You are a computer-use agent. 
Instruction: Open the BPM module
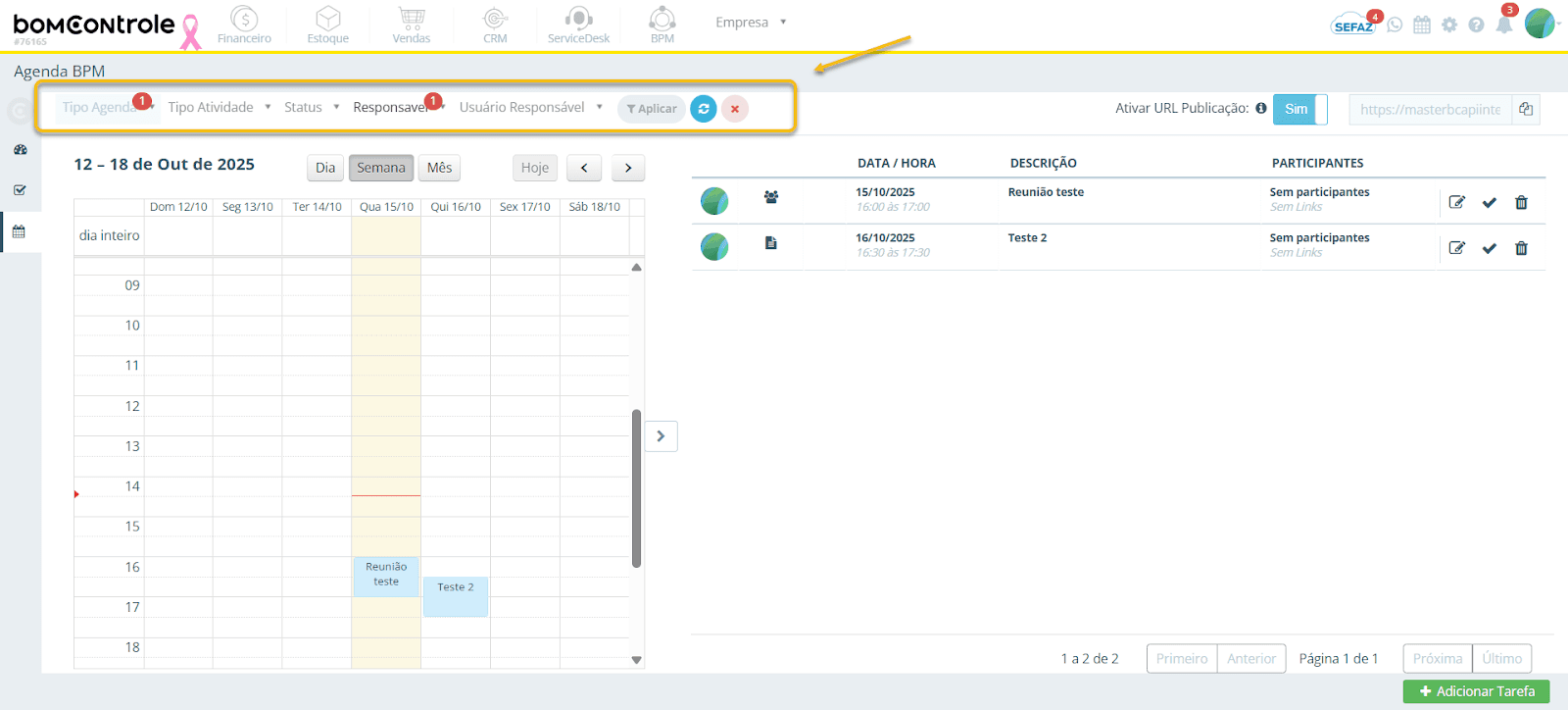tap(662, 25)
